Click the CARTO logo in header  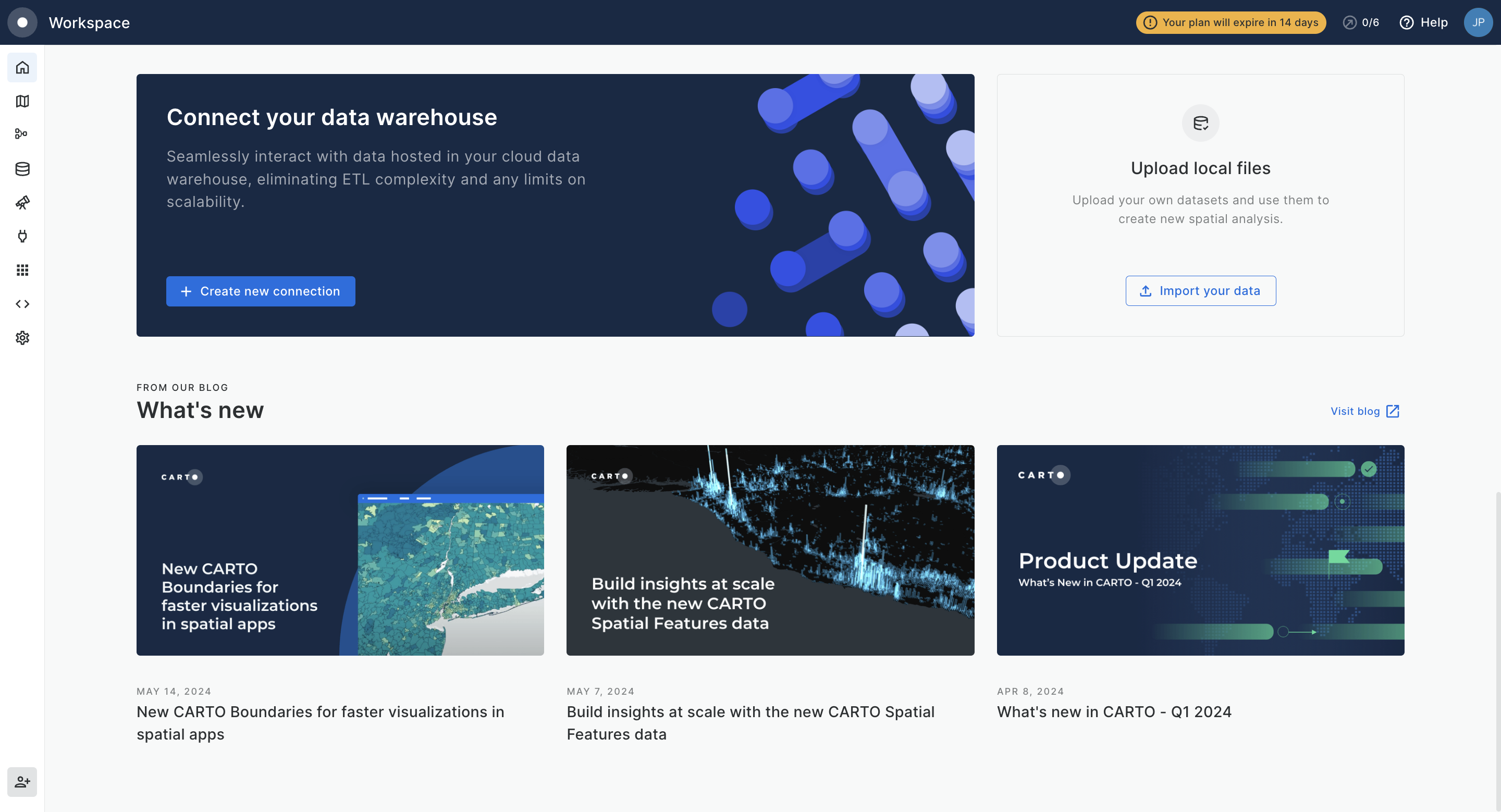(x=22, y=22)
